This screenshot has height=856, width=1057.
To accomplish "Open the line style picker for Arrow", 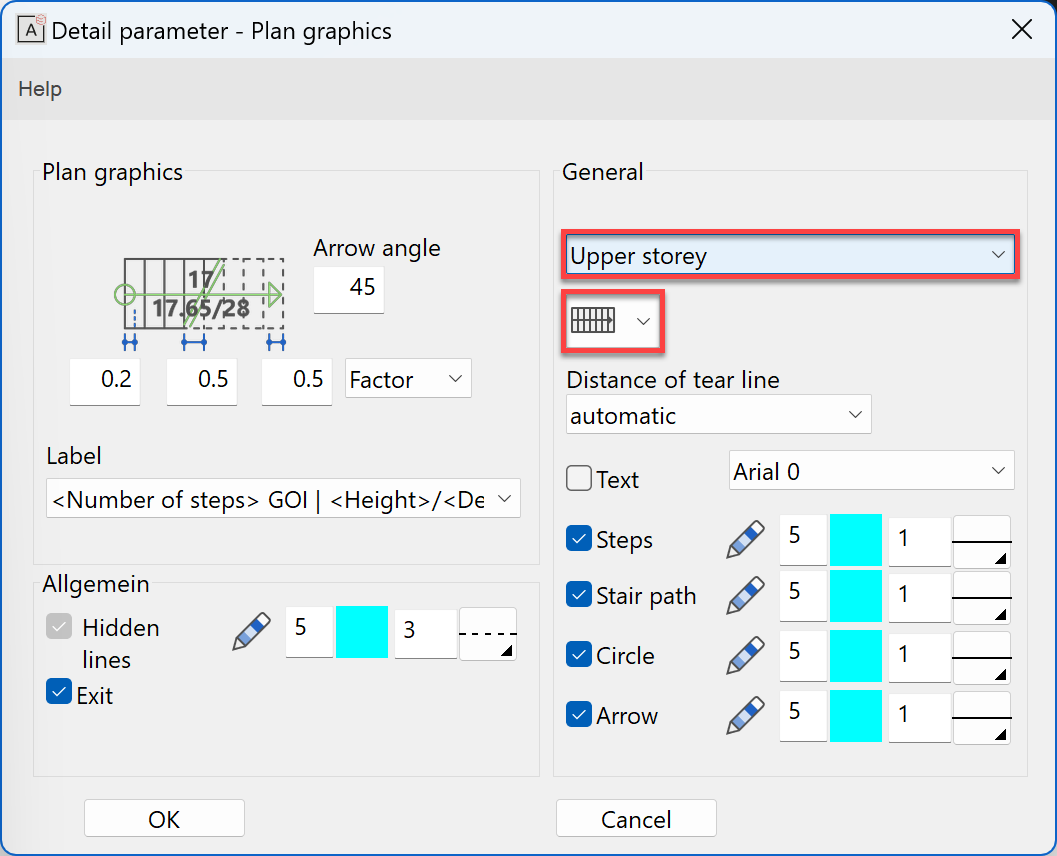I will 981,717.
